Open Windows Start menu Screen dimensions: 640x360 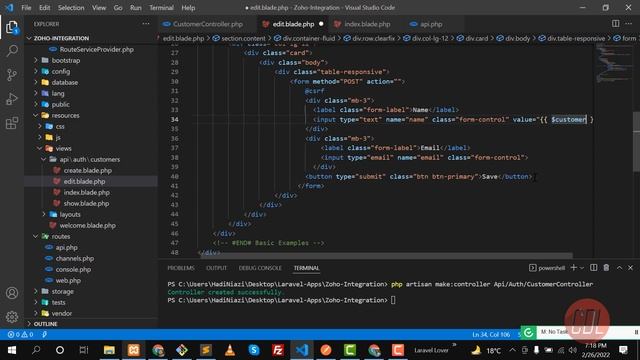tap(12, 350)
